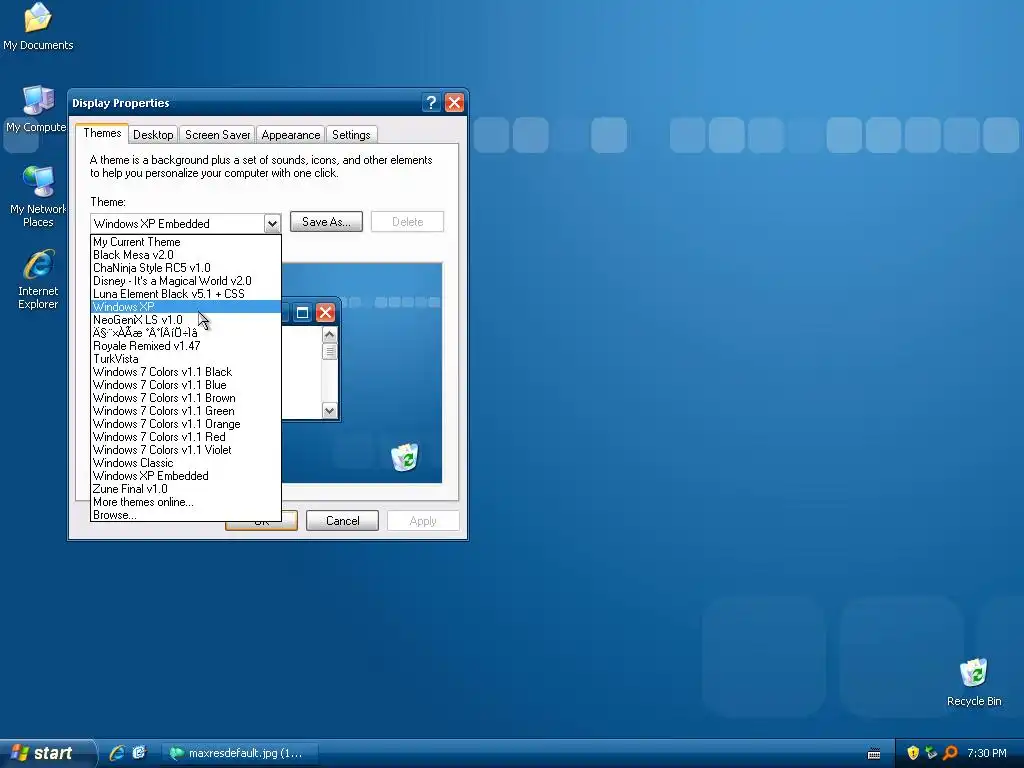Select the My Network Places icon
Viewport: 1024px width, 768px height.
pos(38,196)
